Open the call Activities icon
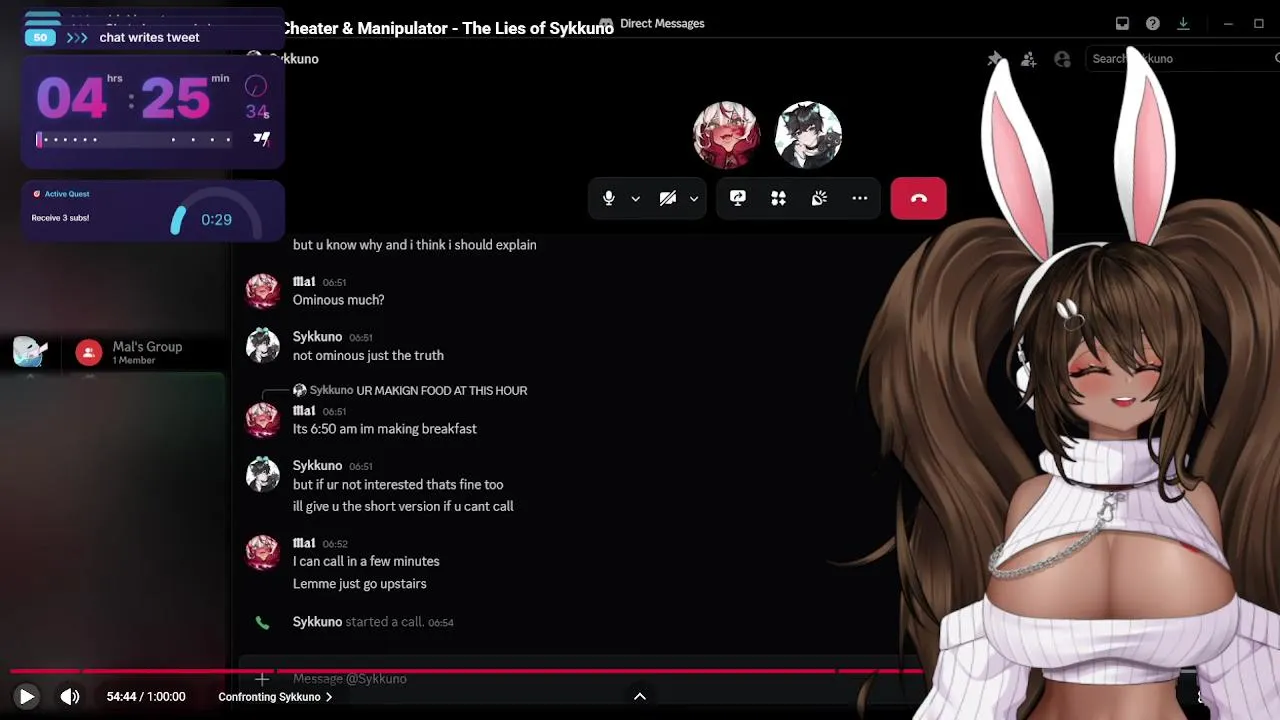 pyautogui.click(x=778, y=198)
